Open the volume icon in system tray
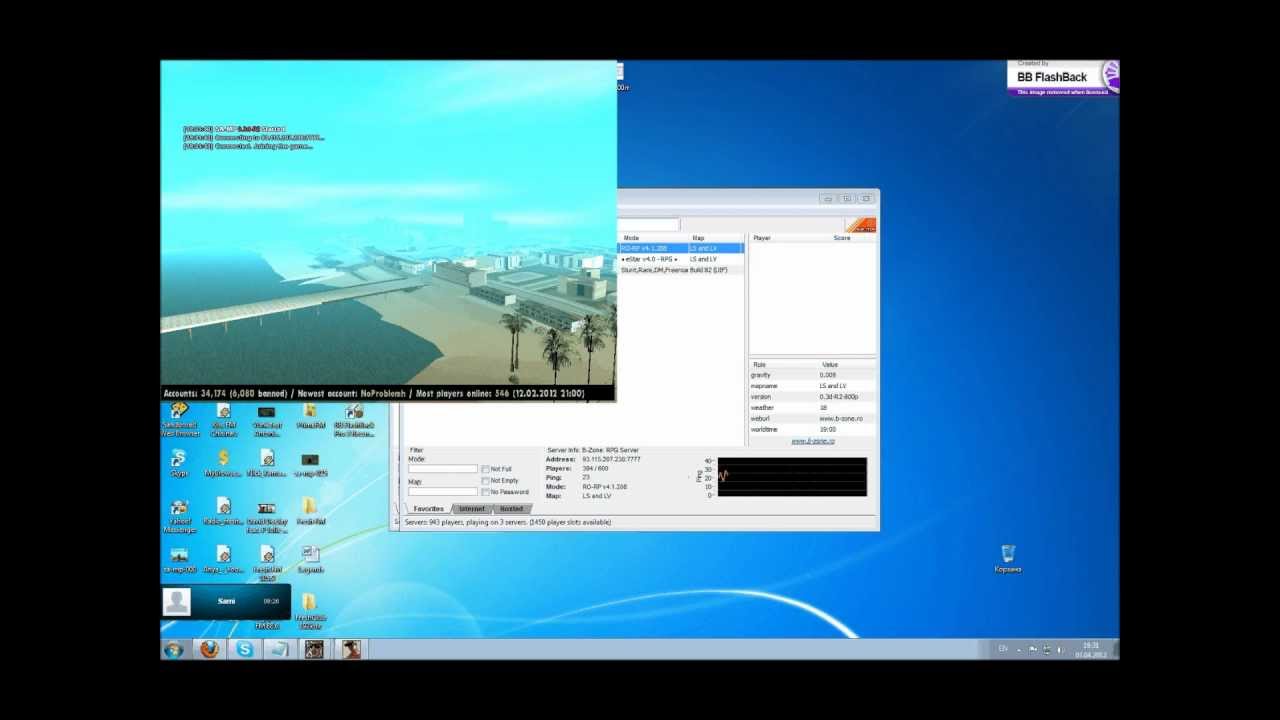 coord(1060,649)
